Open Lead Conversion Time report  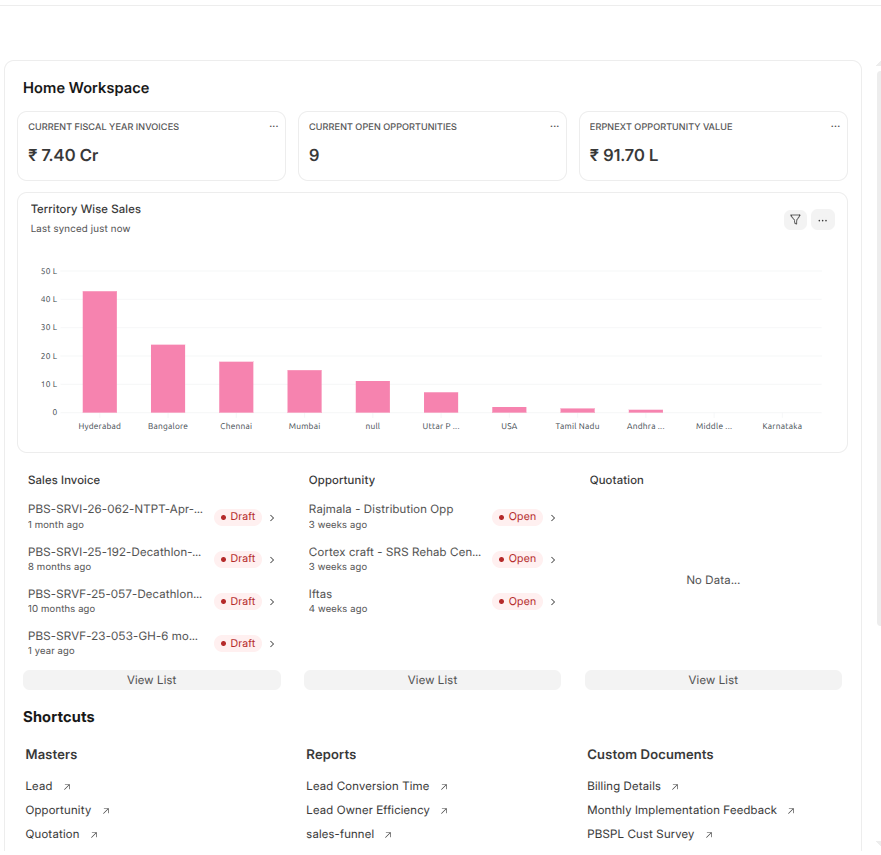tap(367, 786)
